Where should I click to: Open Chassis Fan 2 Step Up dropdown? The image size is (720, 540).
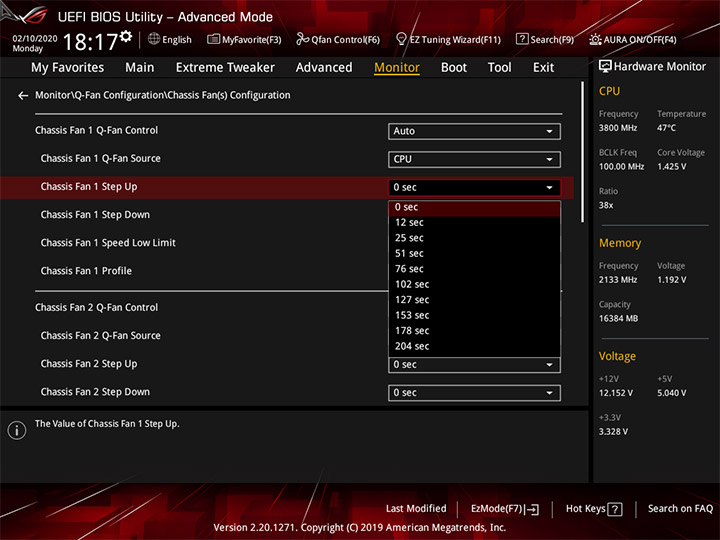474,365
